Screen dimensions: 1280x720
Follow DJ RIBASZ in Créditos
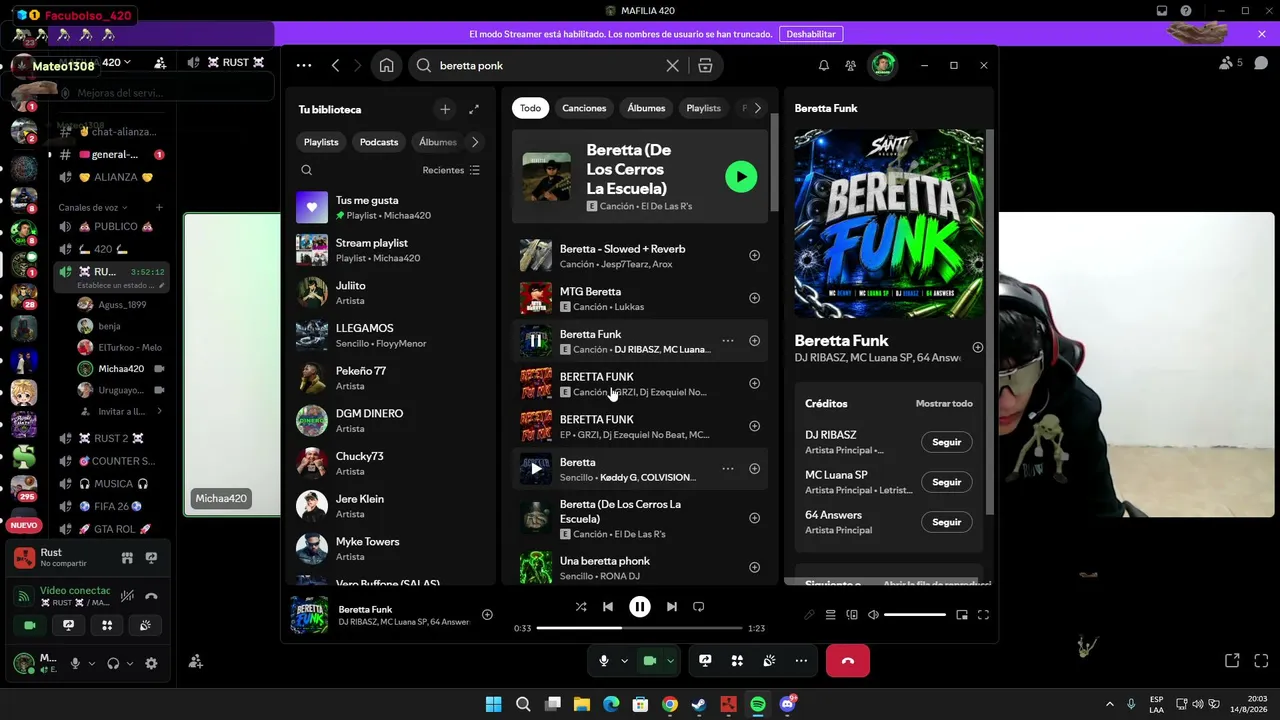pyautogui.click(x=946, y=442)
